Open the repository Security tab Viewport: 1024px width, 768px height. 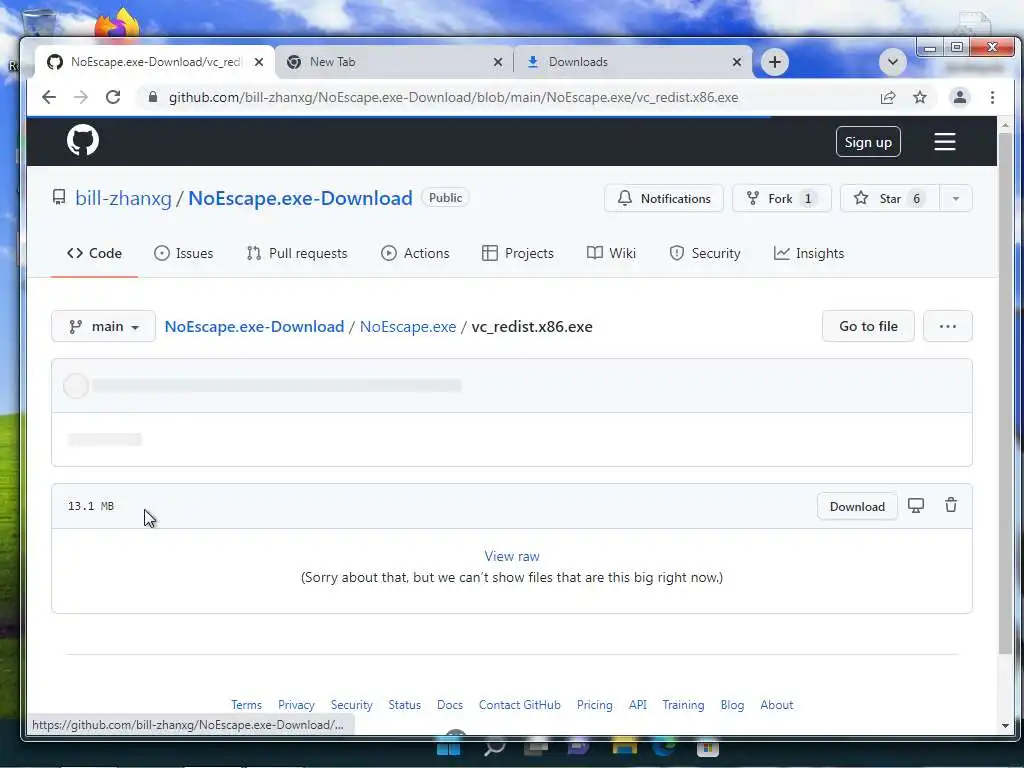[x=705, y=253]
